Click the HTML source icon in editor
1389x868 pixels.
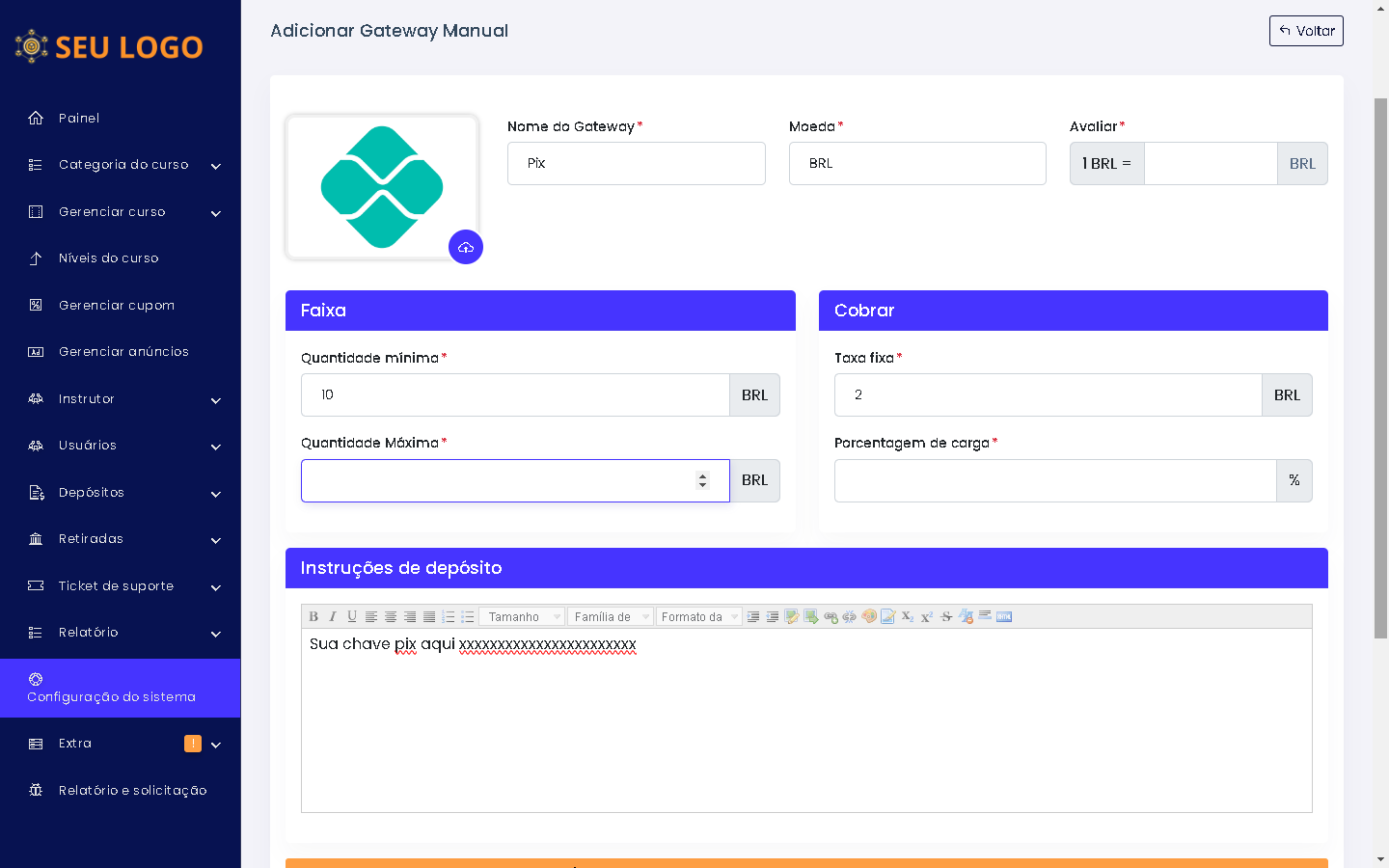tap(1004, 617)
